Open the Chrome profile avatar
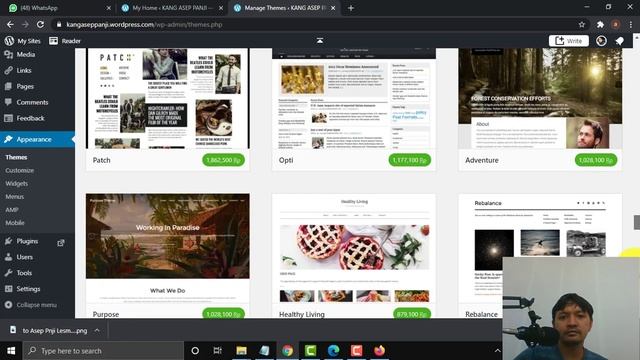The image size is (640, 360). coord(616,24)
